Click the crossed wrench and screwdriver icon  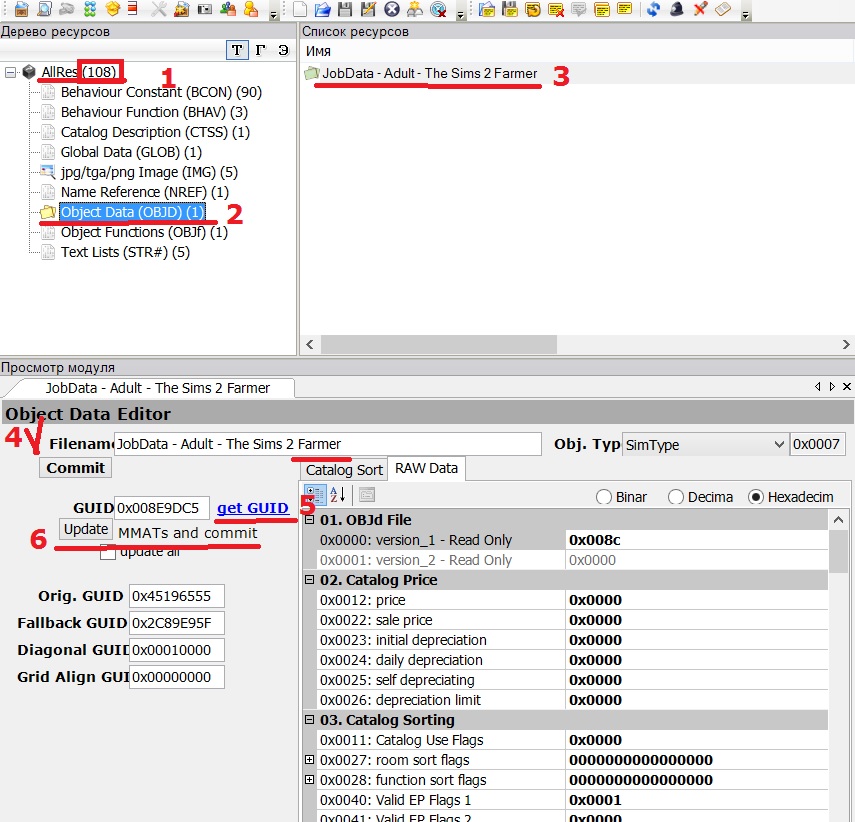coord(159,10)
